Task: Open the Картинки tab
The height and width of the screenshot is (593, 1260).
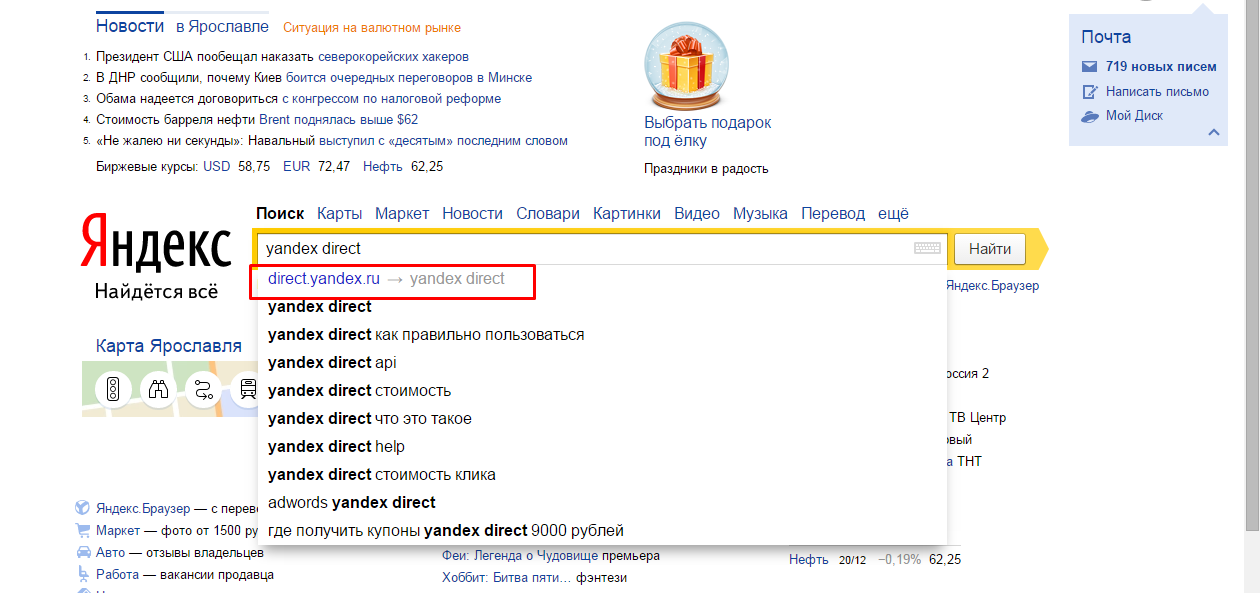Action: click(x=627, y=213)
